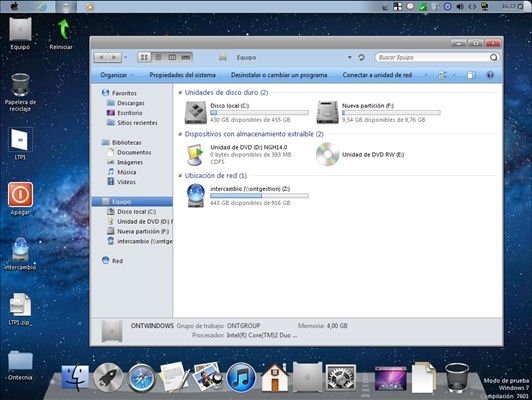
Task: Click the Apple logo in menu bar
Action: click(14, 6)
